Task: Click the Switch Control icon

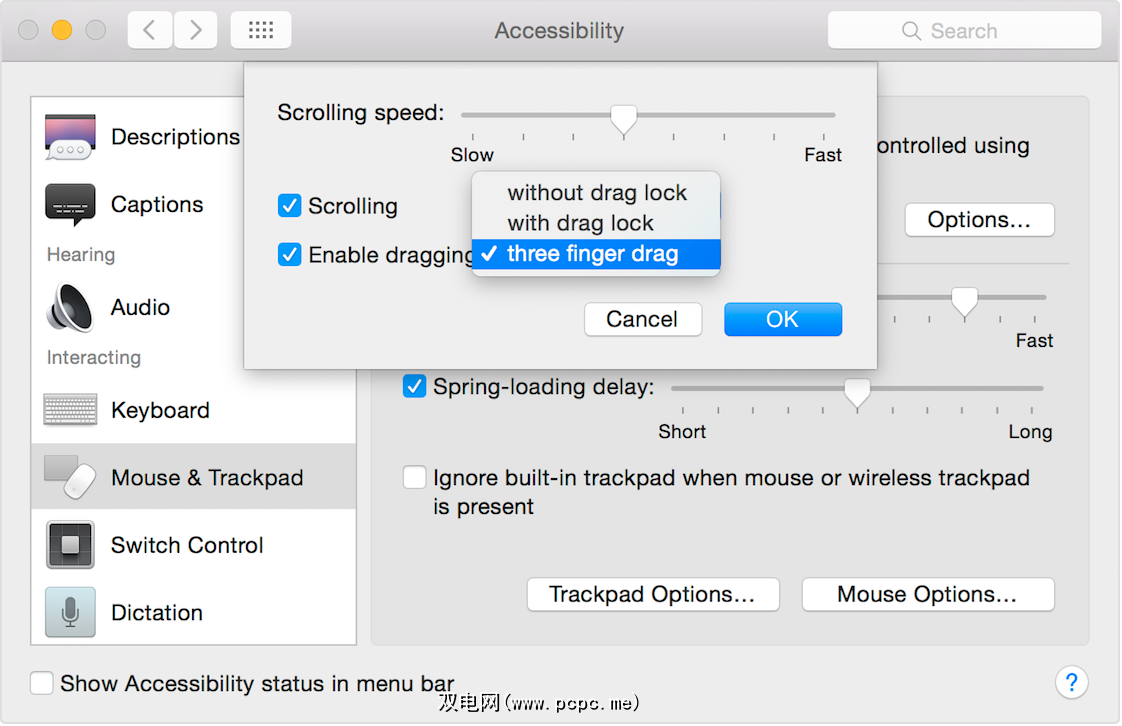Action: (70, 545)
